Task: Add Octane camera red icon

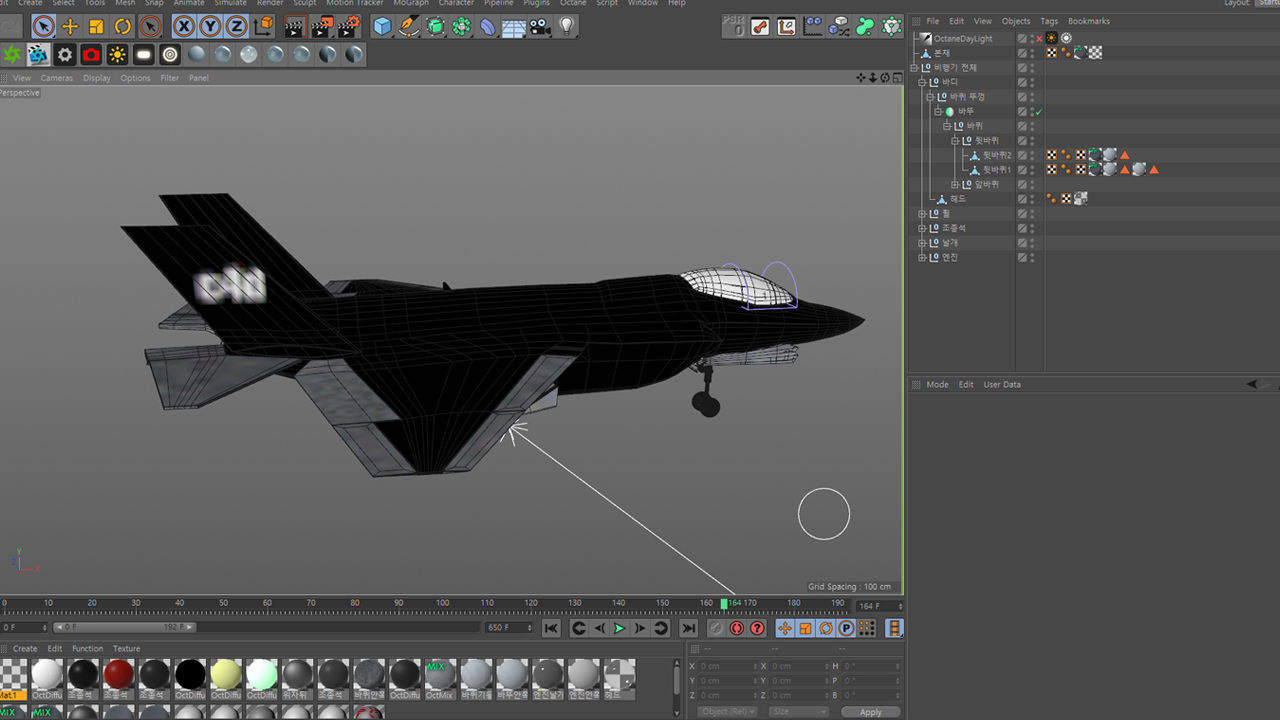Action: [x=91, y=54]
